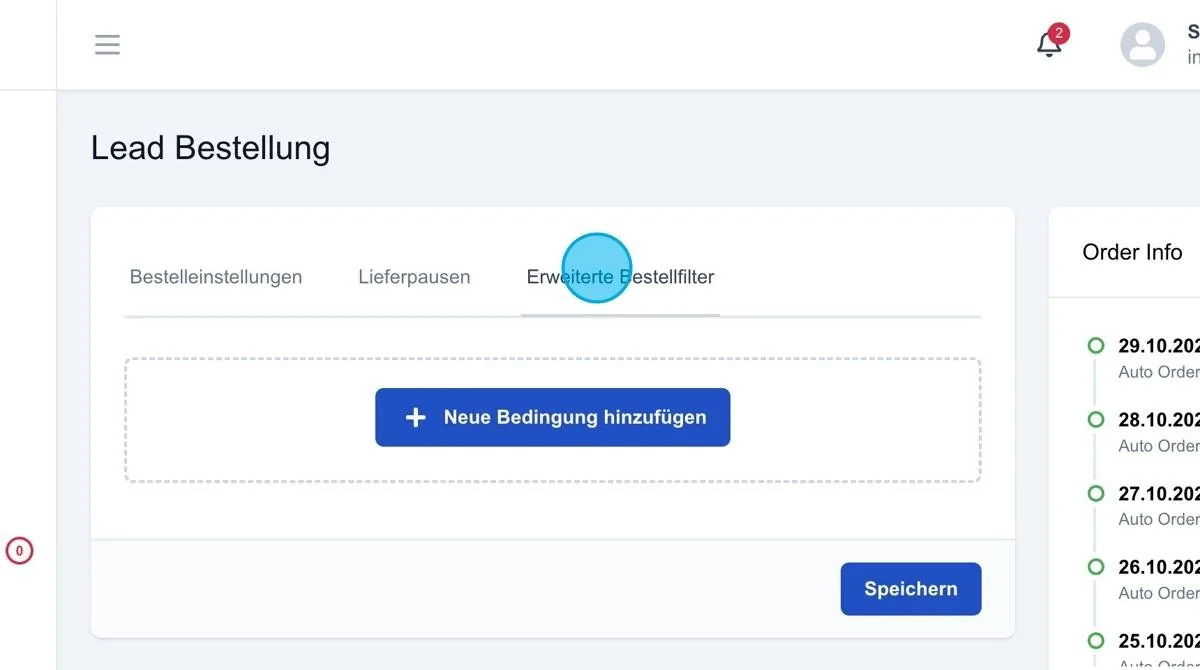Select Erweiterte Bestellfilter tab

pyautogui.click(x=620, y=277)
